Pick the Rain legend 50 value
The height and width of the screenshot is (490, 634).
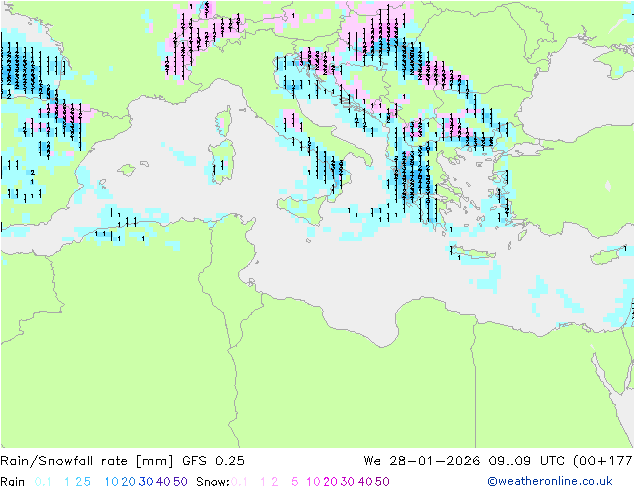(180, 482)
